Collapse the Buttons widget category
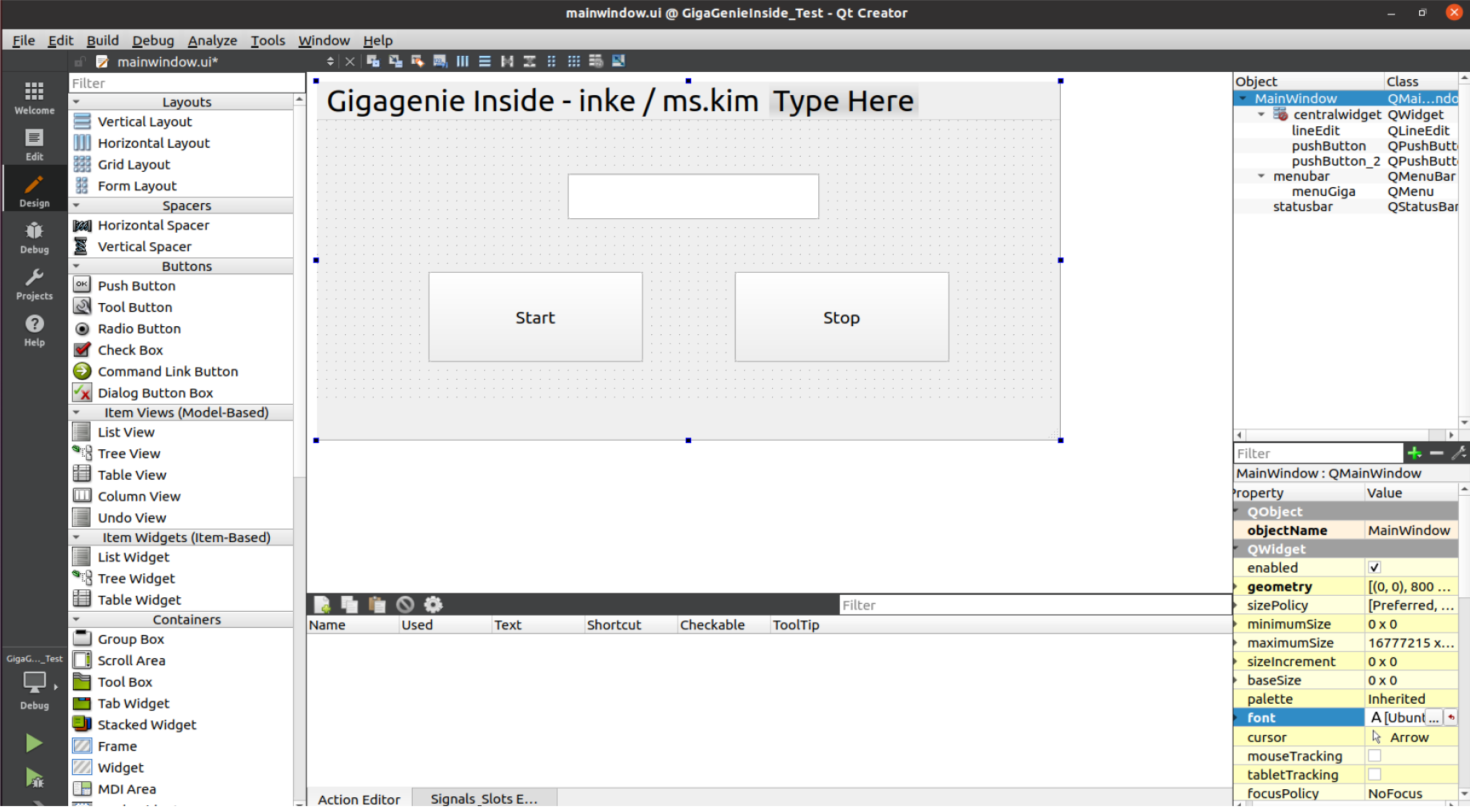 click(76, 266)
